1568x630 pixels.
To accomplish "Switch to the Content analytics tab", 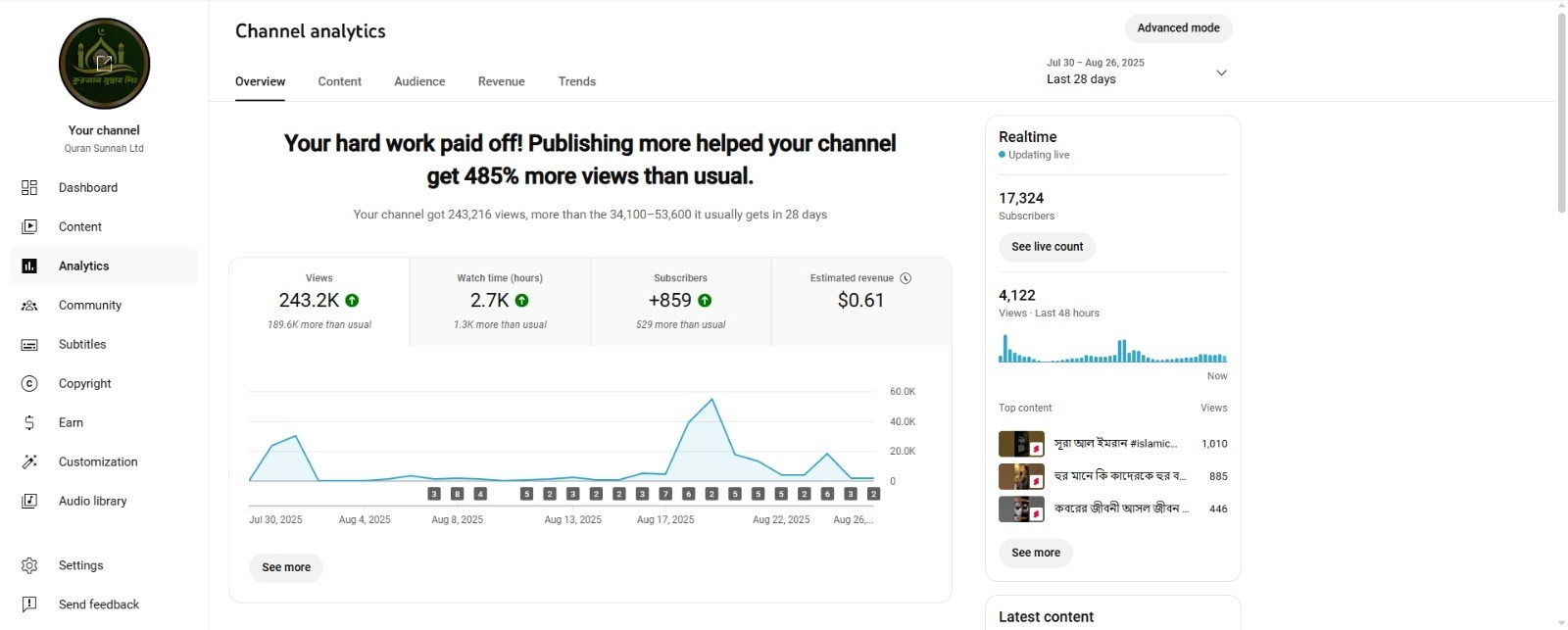I will click(x=339, y=81).
